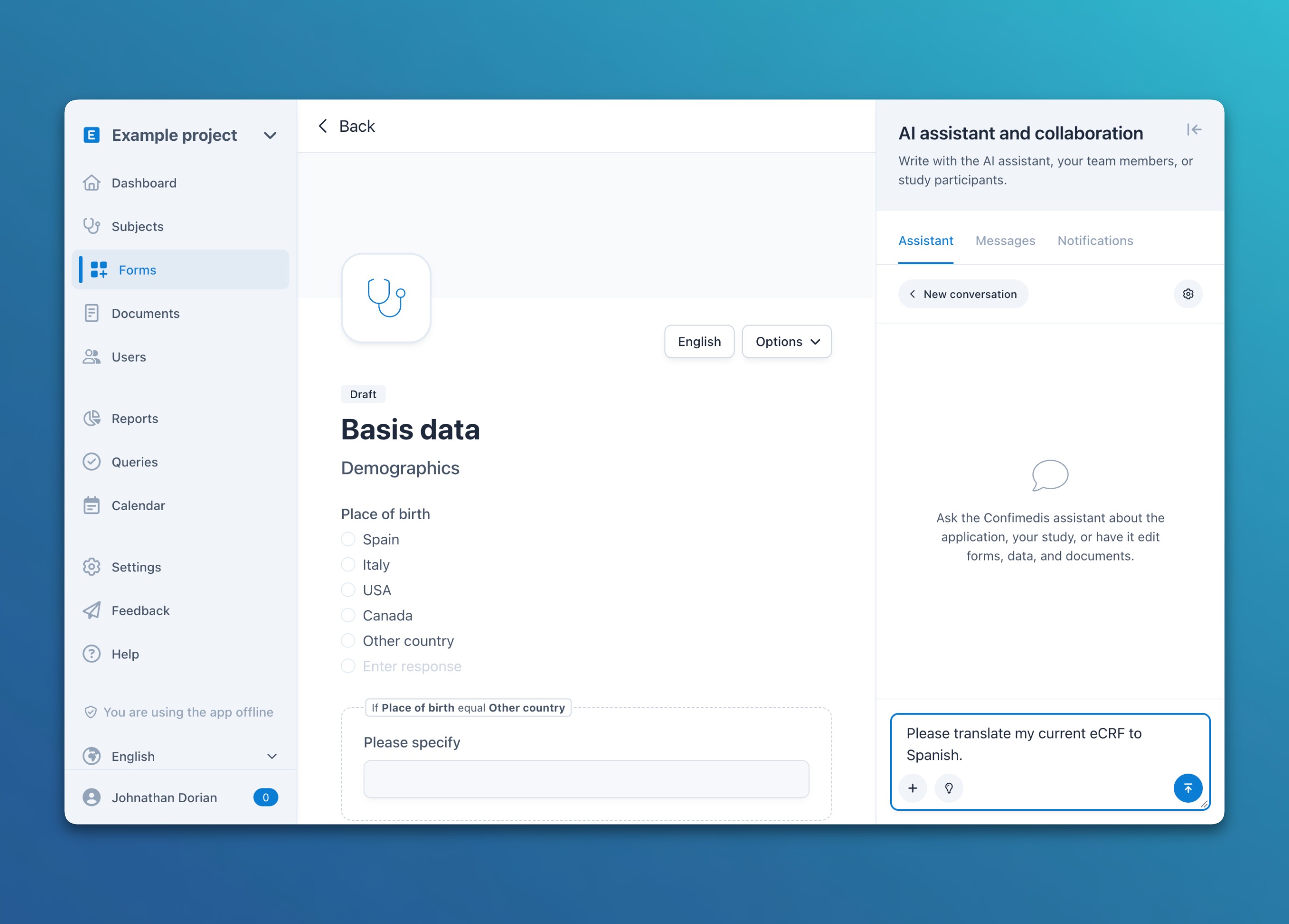
Task: Open the Dashboard home icon
Action: click(x=91, y=183)
